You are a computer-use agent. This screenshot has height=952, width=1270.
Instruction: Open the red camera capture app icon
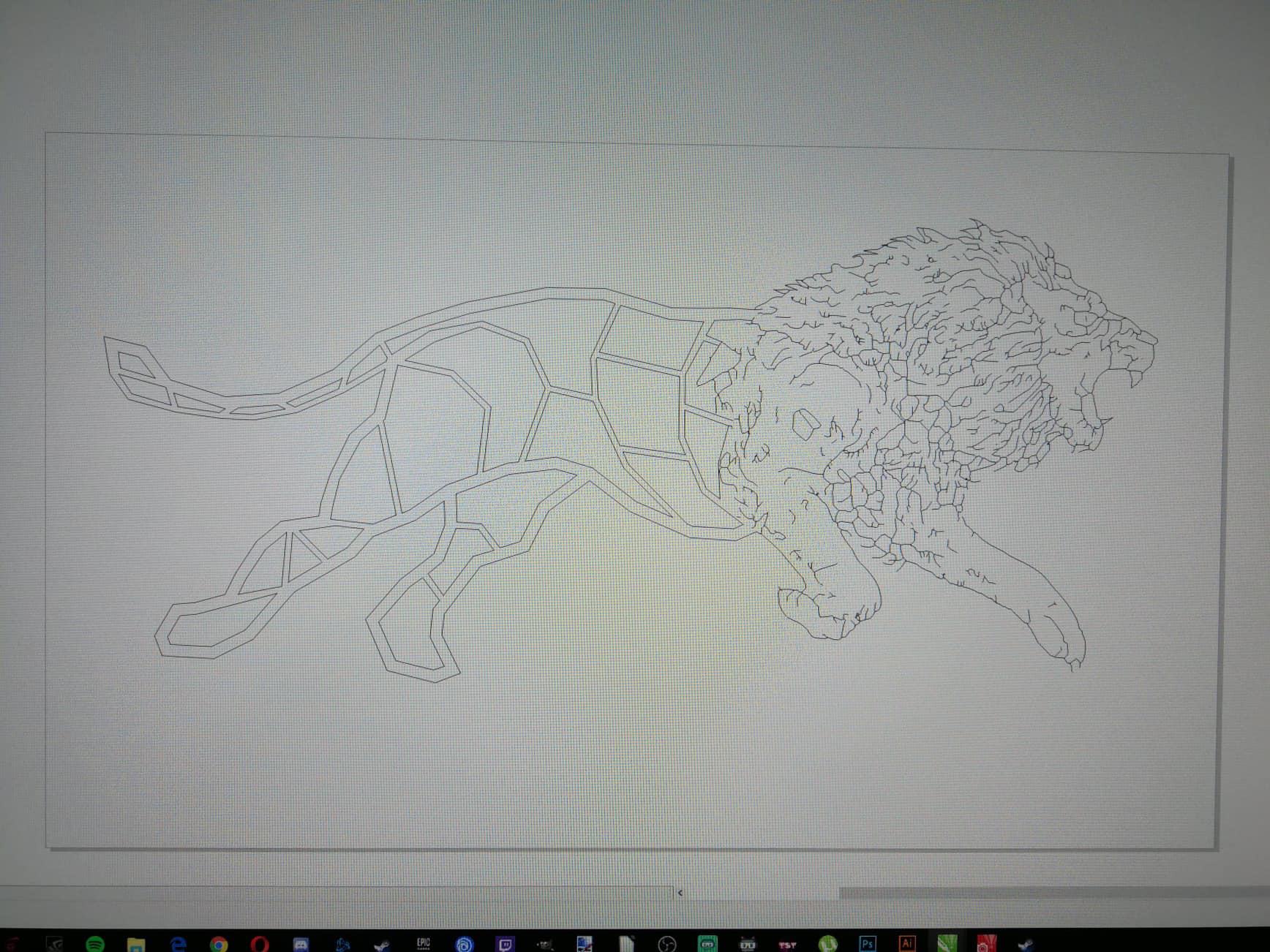pos(987,944)
